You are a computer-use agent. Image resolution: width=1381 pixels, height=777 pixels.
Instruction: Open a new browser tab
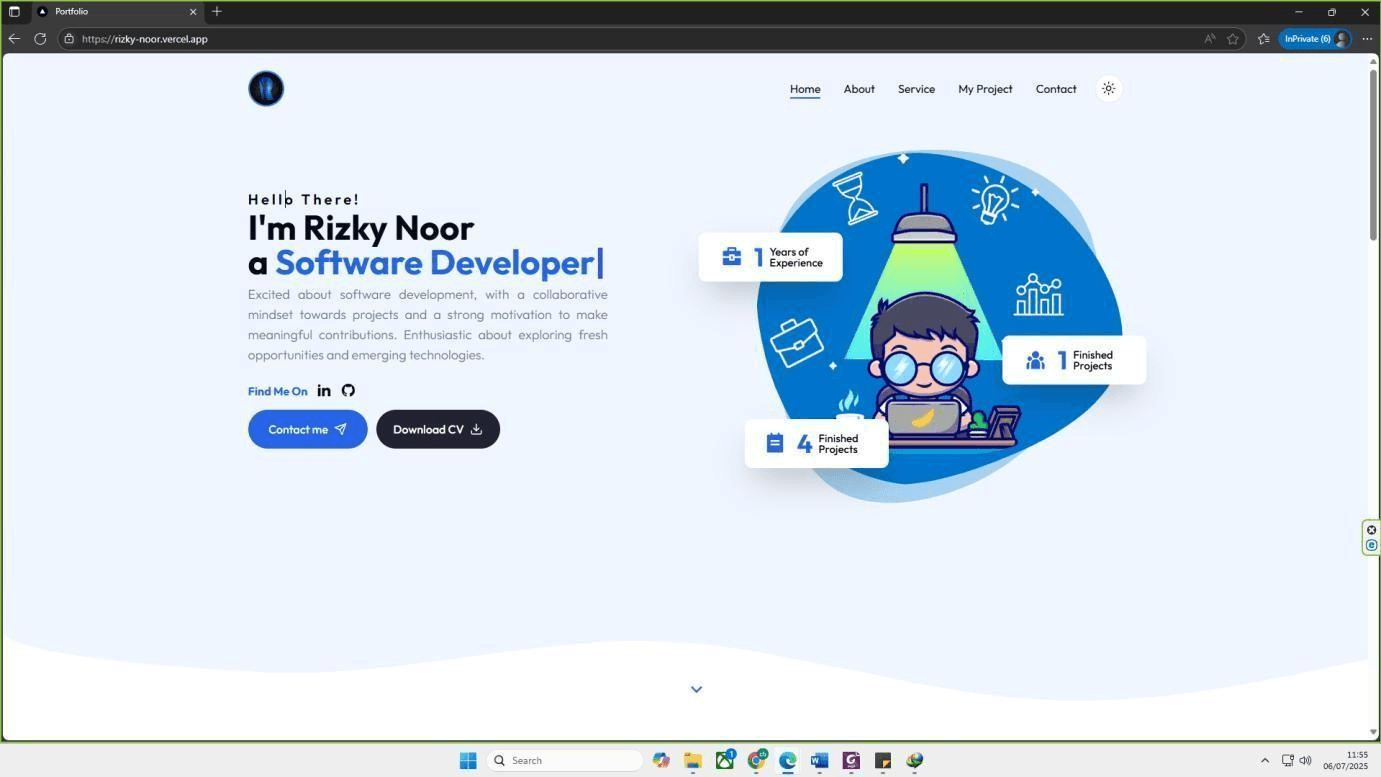[217, 12]
